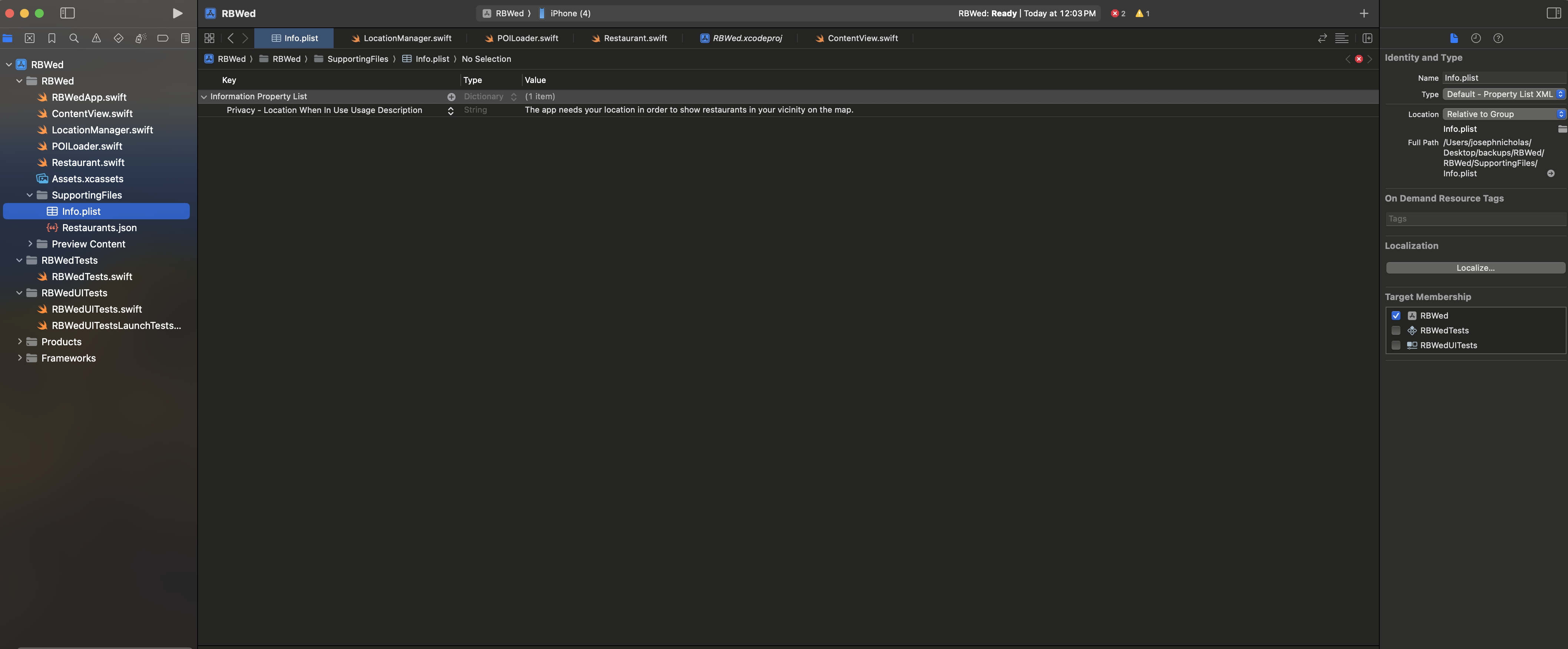Click the yellow warning count badge
The height and width of the screenshot is (649, 1568).
[x=1142, y=13]
